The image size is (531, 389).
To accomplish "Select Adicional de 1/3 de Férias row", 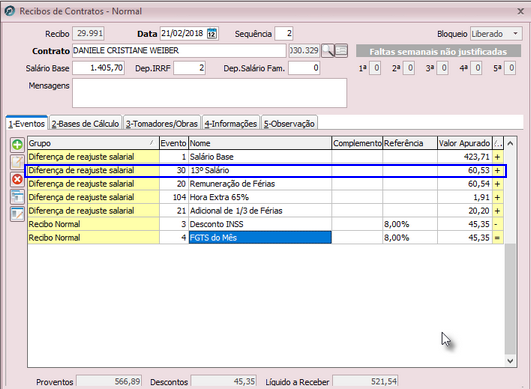I will pos(265,211).
